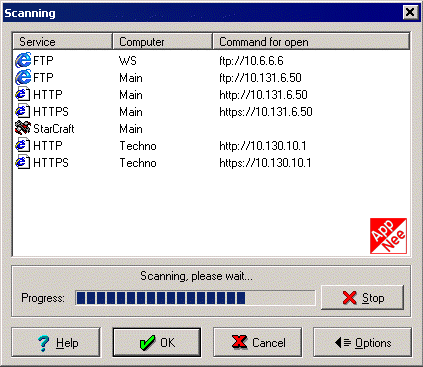423x367 pixels.
Task: Close the Scanning window
Action: (410, 12)
